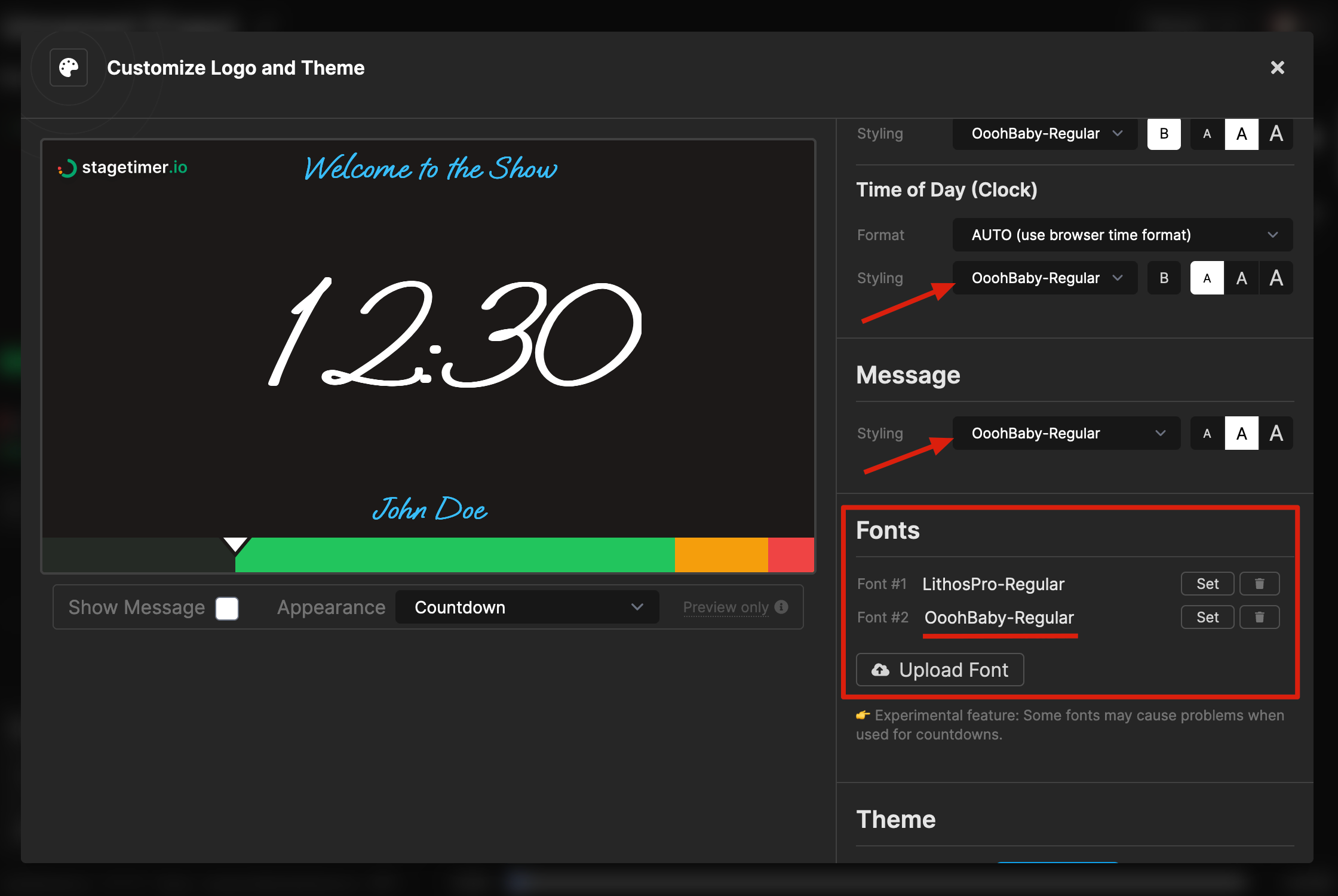The height and width of the screenshot is (896, 1338).
Task: Select small text size for Message styling
Action: [x=1207, y=433]
